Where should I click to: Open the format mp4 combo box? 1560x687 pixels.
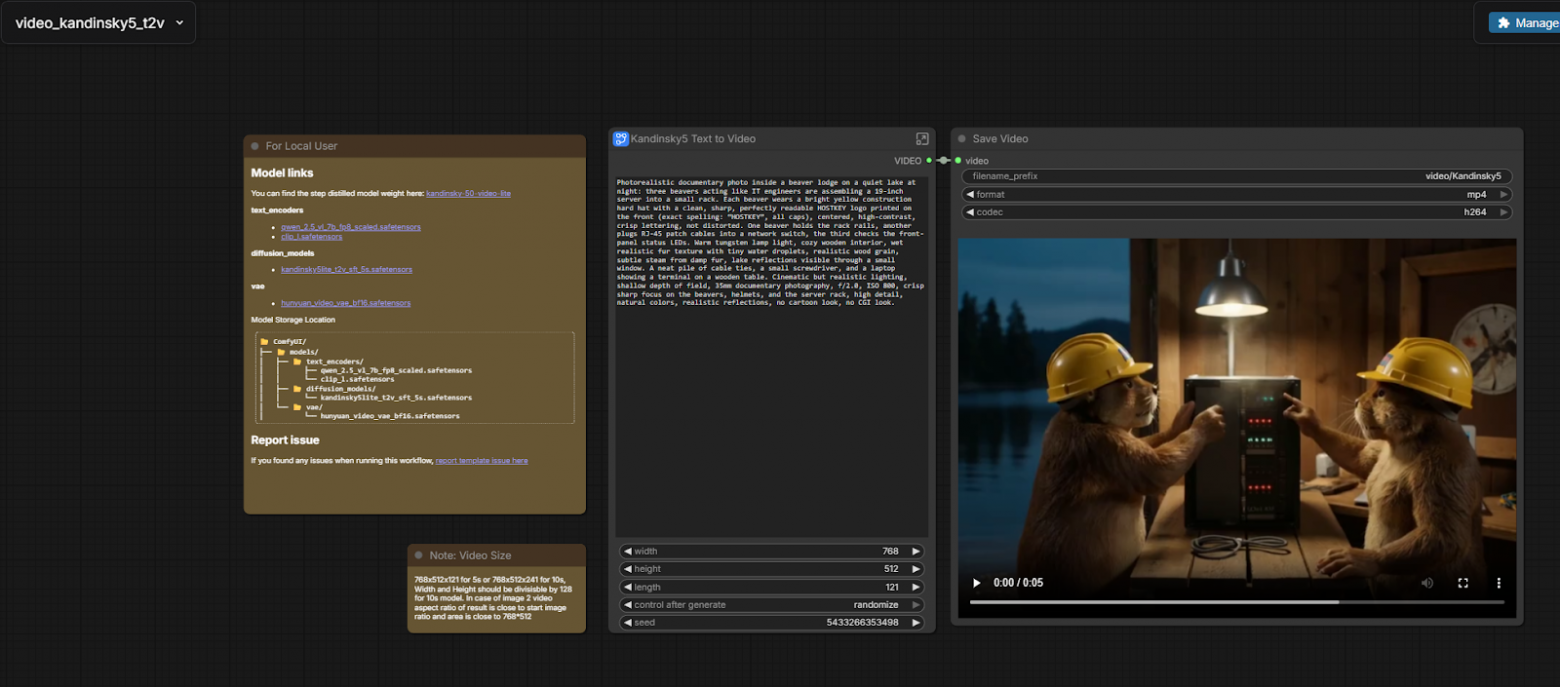(x=1236, y=194)
